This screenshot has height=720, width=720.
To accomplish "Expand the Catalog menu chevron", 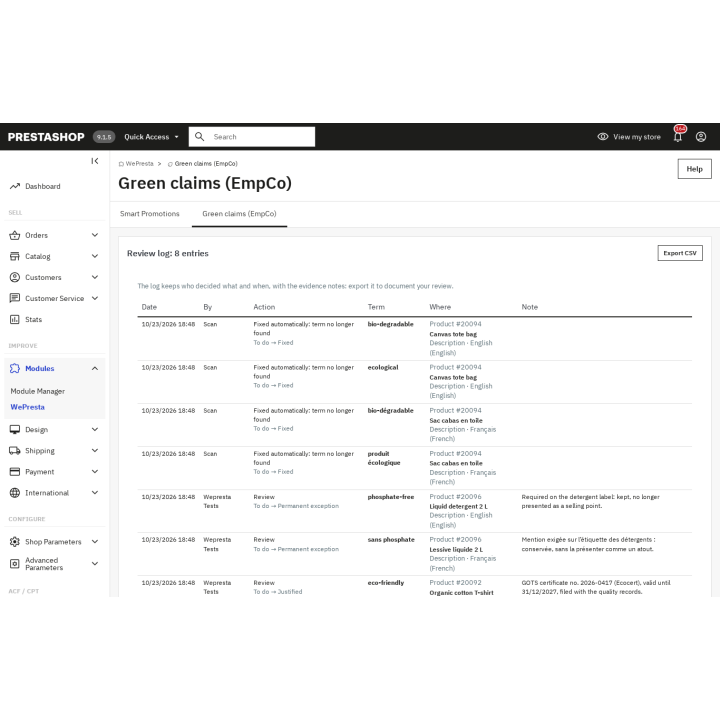I will click(95, 256).
